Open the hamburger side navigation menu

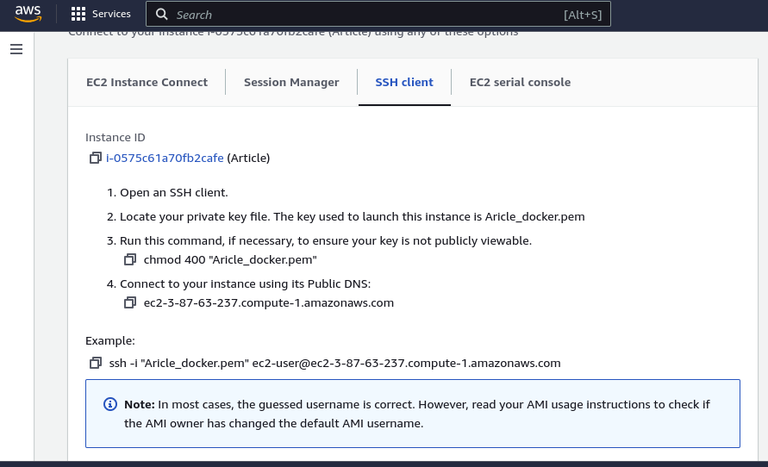[16, 49]
